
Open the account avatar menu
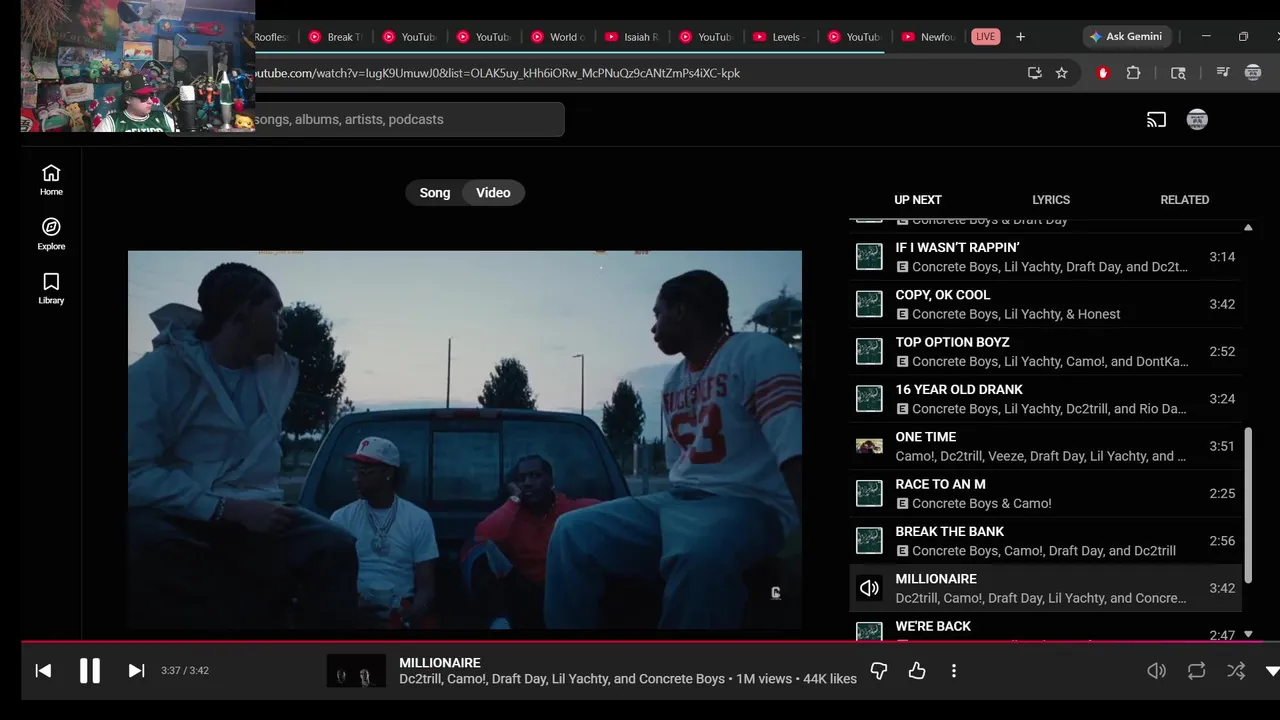tap(1197, 120)
